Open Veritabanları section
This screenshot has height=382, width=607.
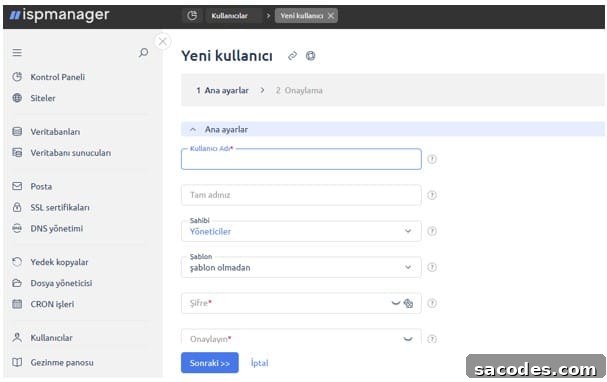point(55,132)
